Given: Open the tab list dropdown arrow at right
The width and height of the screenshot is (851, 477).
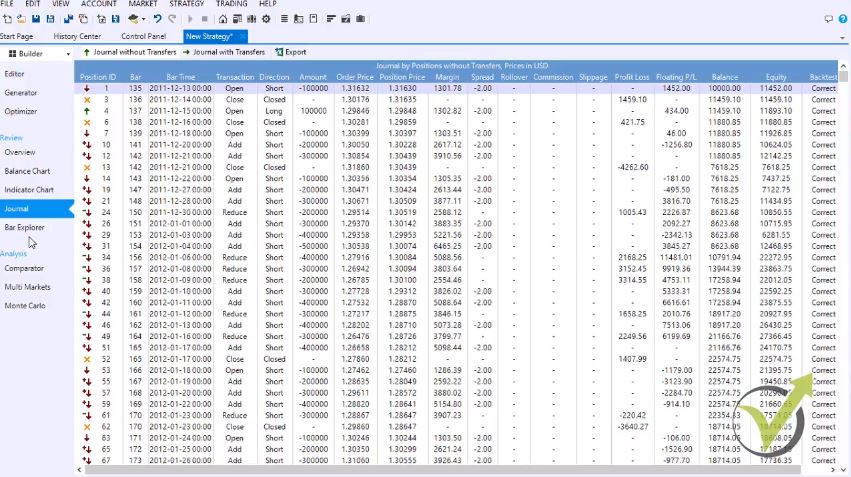Looking at the screenshot, I should [844, 36].
